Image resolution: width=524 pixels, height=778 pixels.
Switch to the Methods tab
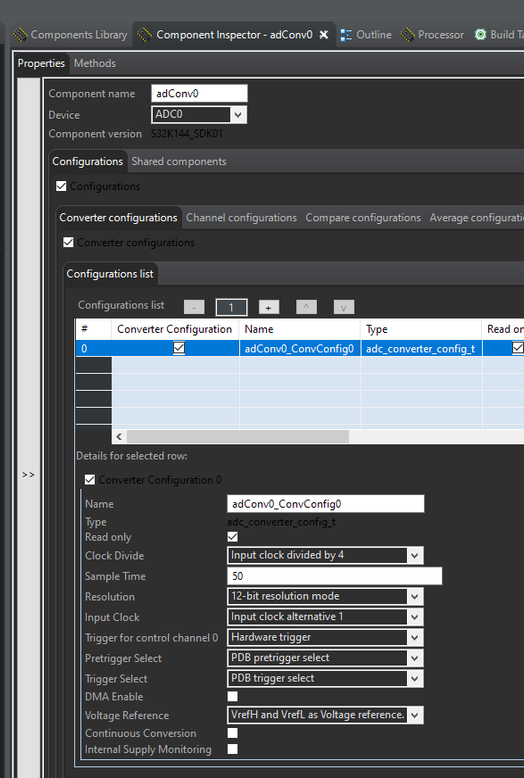coord(95,64)
